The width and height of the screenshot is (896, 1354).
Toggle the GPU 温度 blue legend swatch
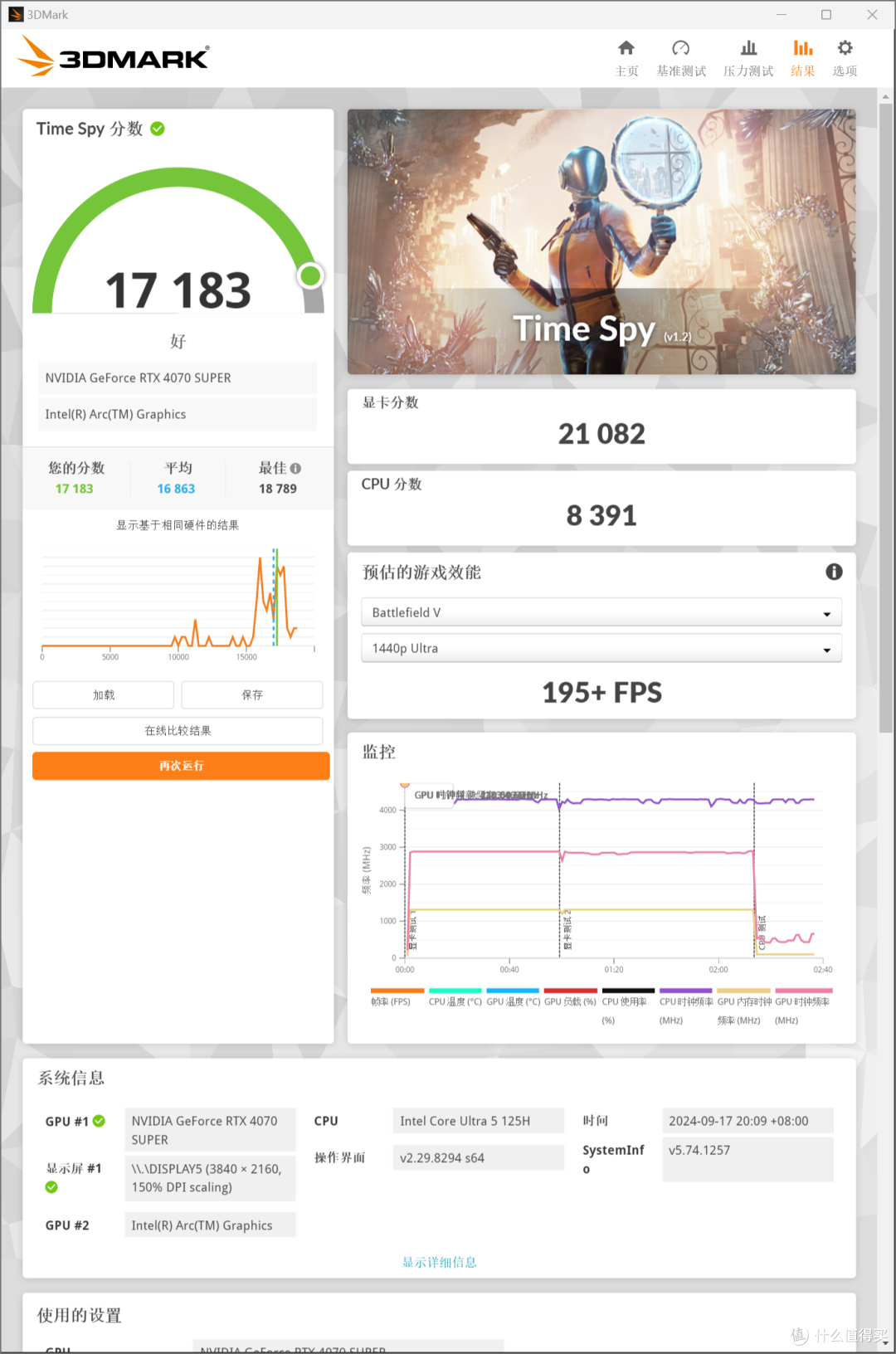coord(513,991)
